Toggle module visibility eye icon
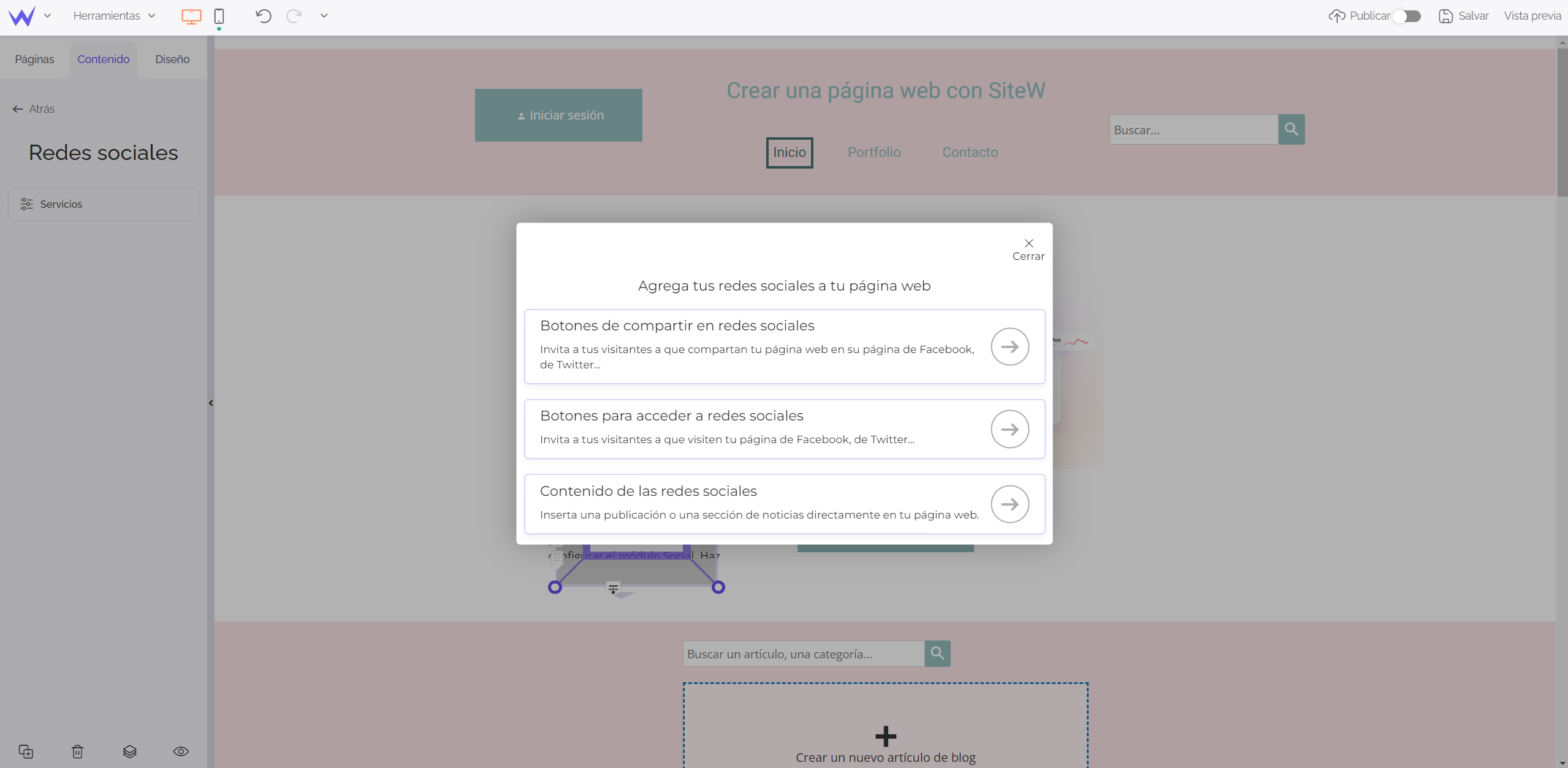Viewport: 1568px width, 768px height. (x=181, y=751)
